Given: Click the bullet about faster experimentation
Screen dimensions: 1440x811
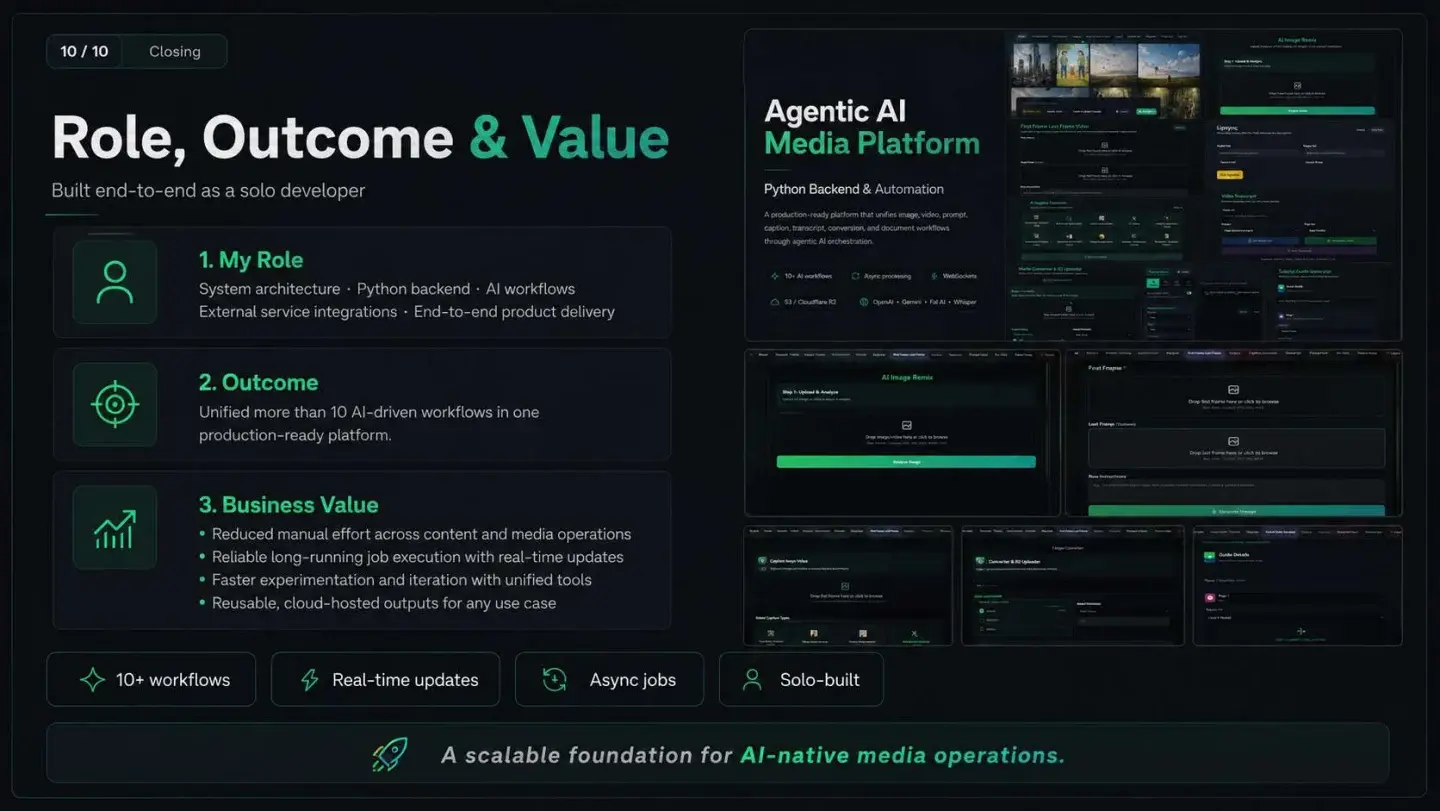Looking at the screenshot, I should 395,580.
